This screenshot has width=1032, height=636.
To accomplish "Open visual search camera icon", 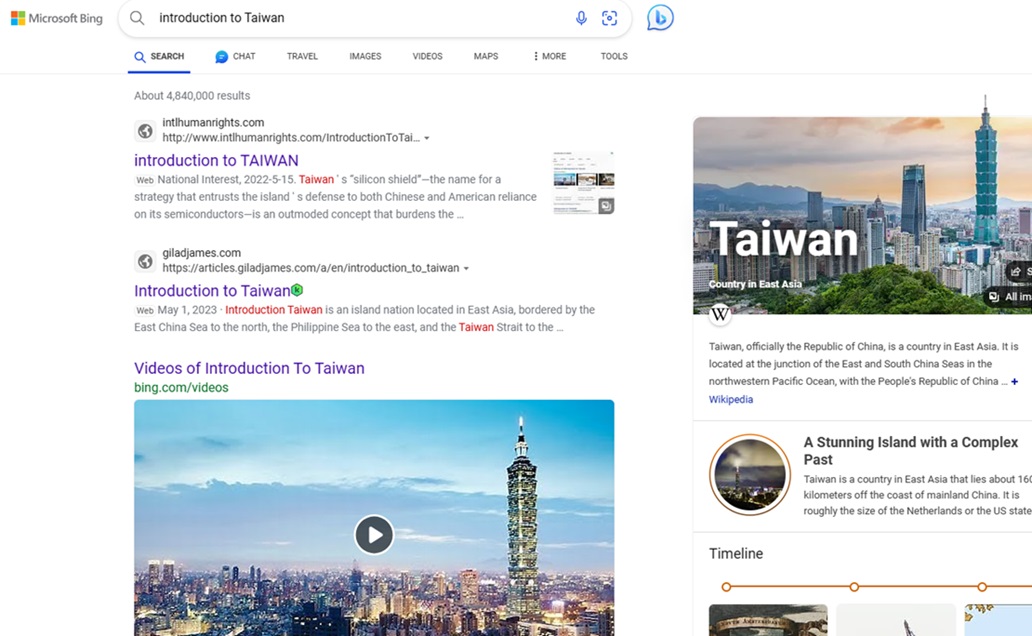I will point(609,18).
